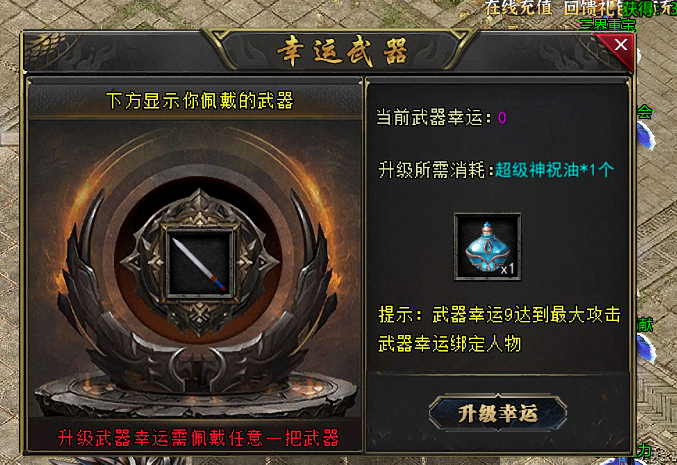Click the stone pedestal base under the weapon emblem
This screenshot has height=465, width=677.
pos(196,395)
